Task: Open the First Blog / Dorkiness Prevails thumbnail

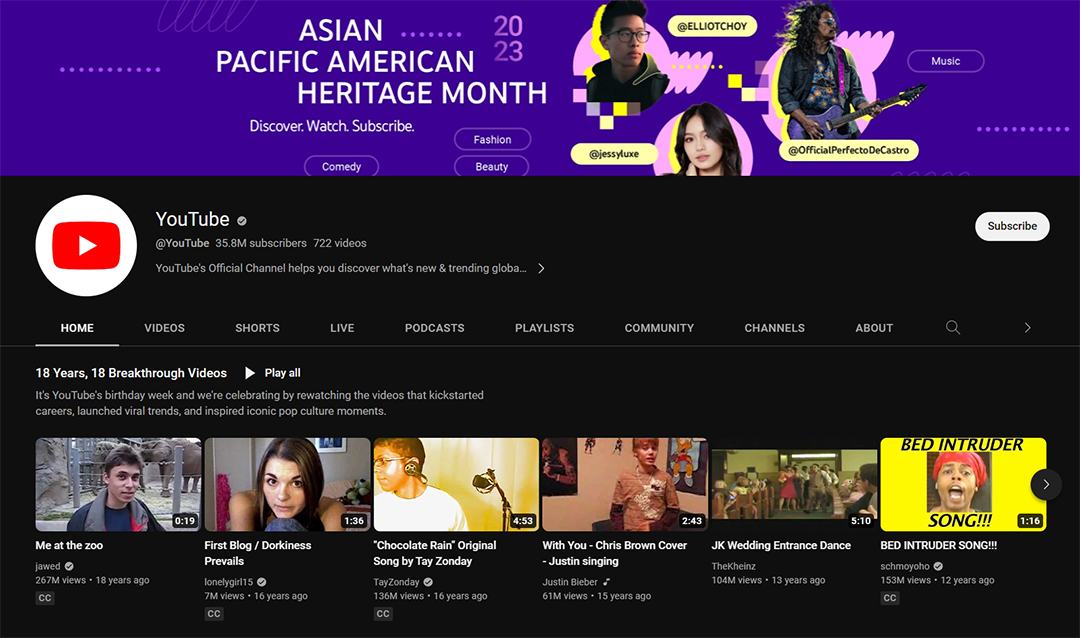Action: (287, 484)
